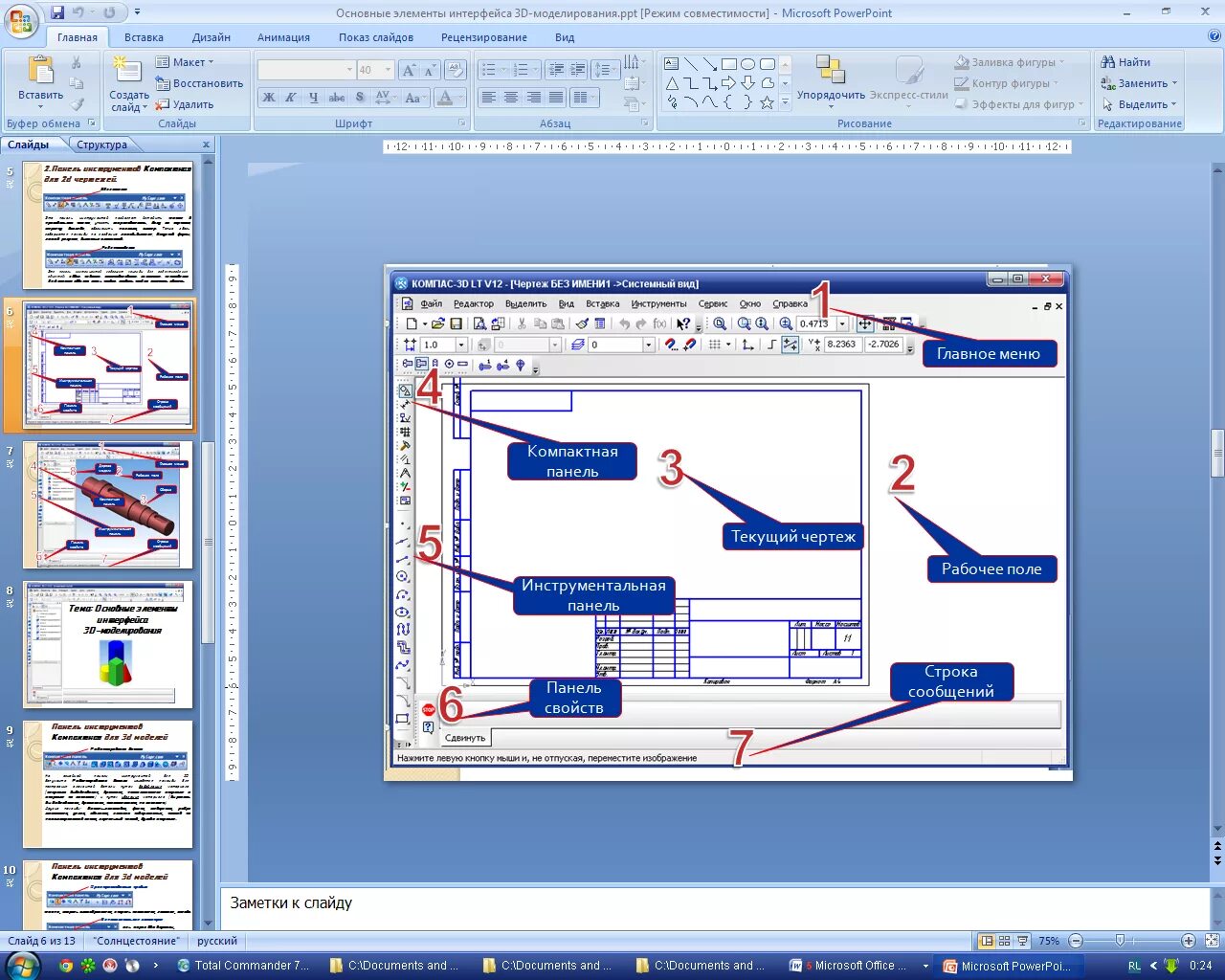Expand the shapes gallery More arrow
Viewport: 1225px width, 980px height.
[786, 102]
